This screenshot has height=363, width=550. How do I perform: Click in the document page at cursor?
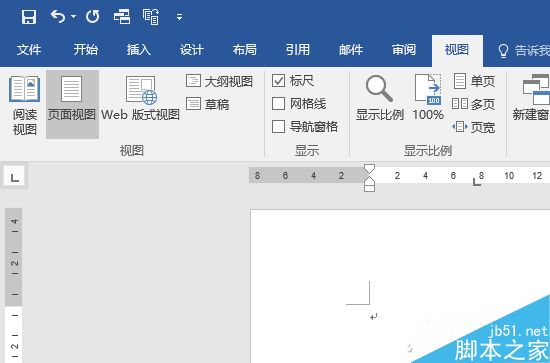(x=373, y=317)
